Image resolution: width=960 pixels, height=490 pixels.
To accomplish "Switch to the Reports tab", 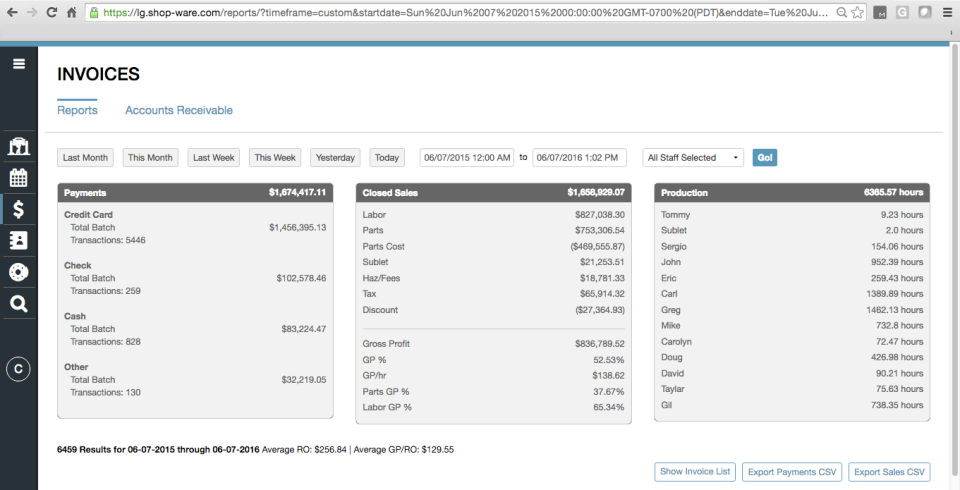I will (77, 110).
